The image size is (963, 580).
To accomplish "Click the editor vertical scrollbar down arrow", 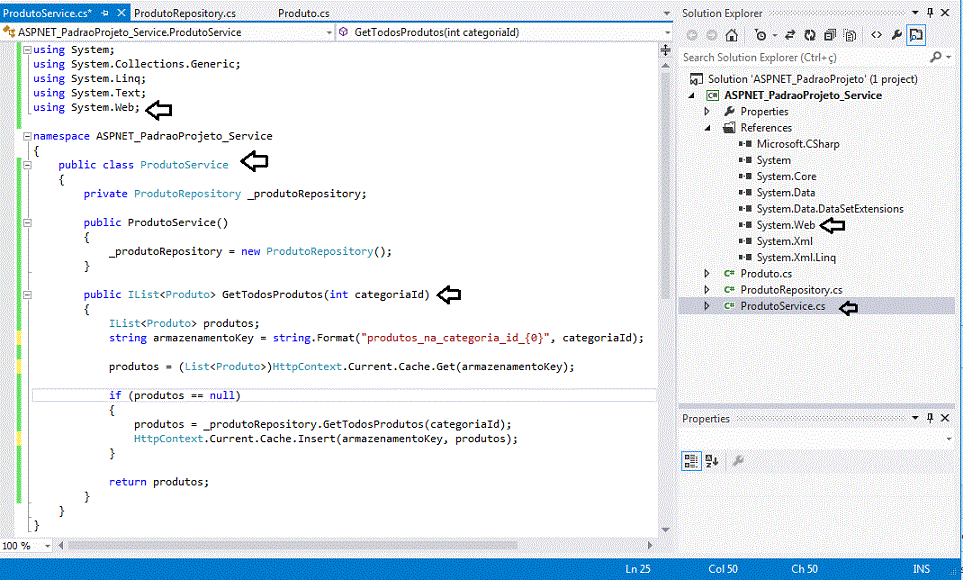I will (x=665, y=530).
